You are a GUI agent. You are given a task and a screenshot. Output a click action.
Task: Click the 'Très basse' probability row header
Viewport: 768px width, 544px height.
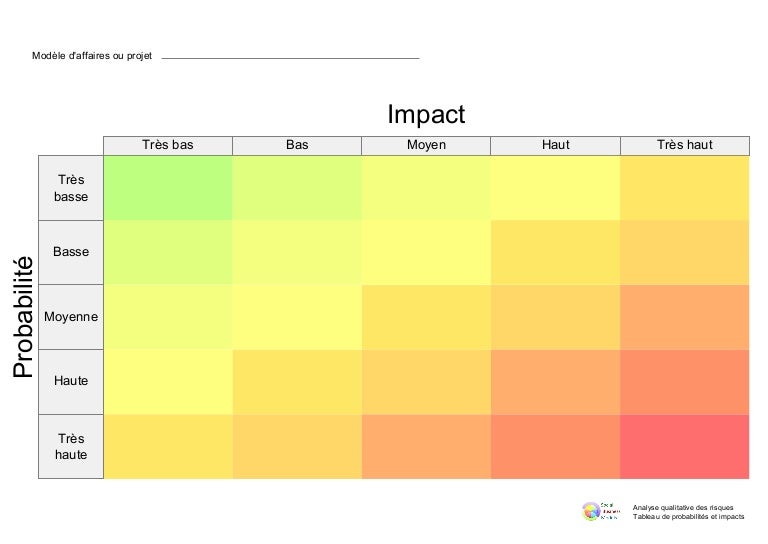pos(71,188)
